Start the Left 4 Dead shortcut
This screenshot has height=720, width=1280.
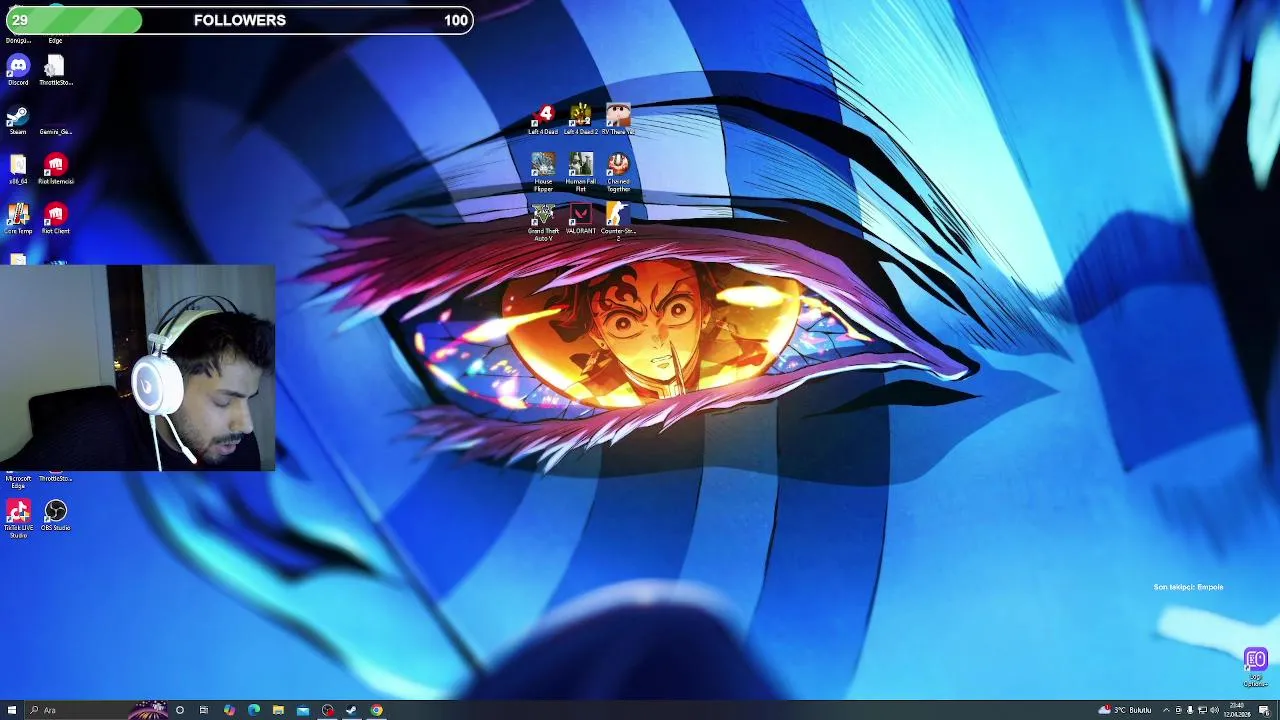(543, 119)
